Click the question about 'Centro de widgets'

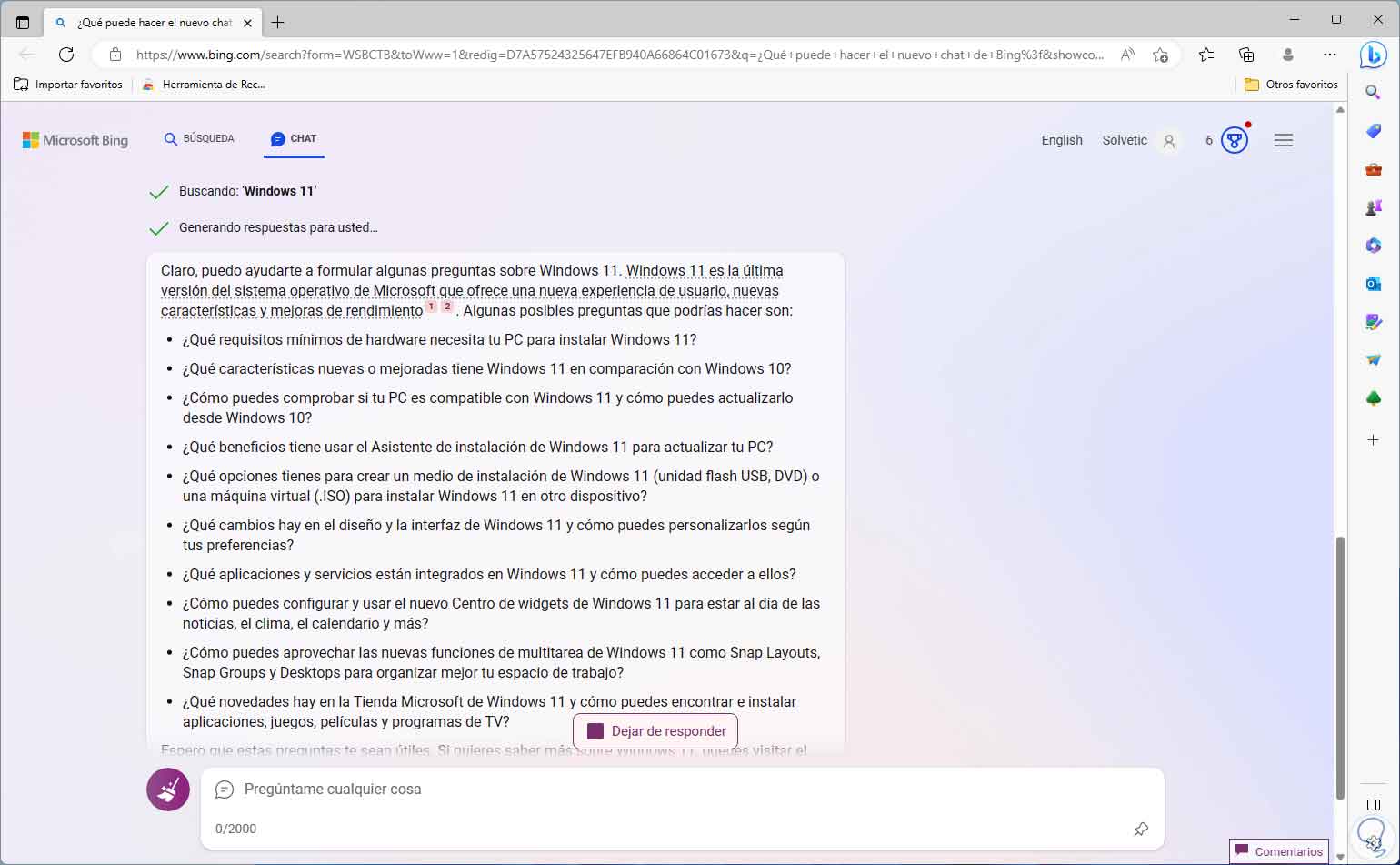[501, 613]
